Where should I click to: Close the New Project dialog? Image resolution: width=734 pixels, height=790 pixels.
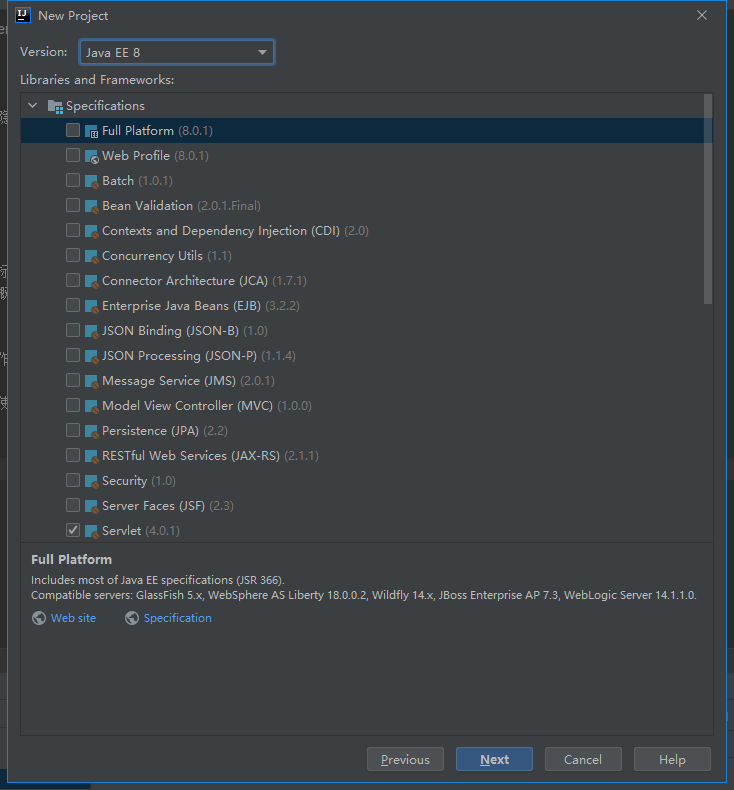[x=702, y=16]
